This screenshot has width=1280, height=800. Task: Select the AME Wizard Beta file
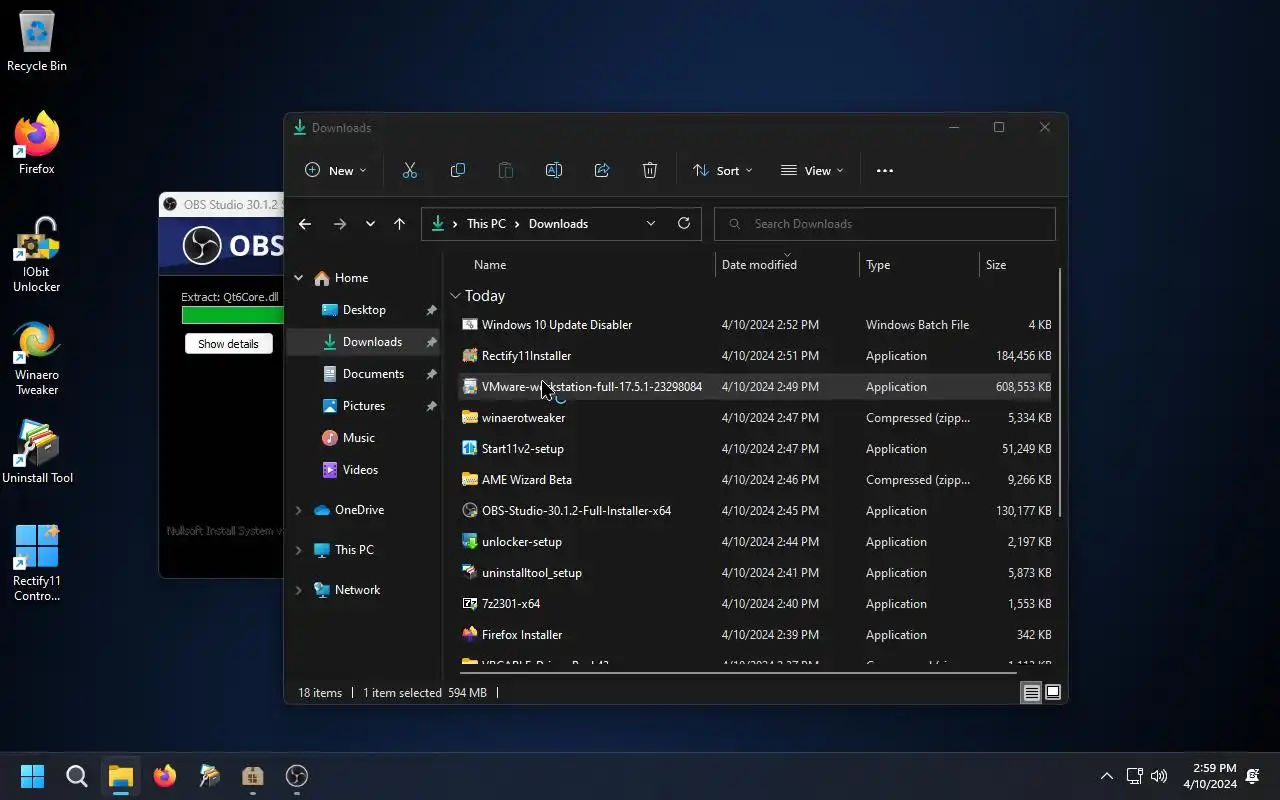pyautogui.click(x=756, y=480)
